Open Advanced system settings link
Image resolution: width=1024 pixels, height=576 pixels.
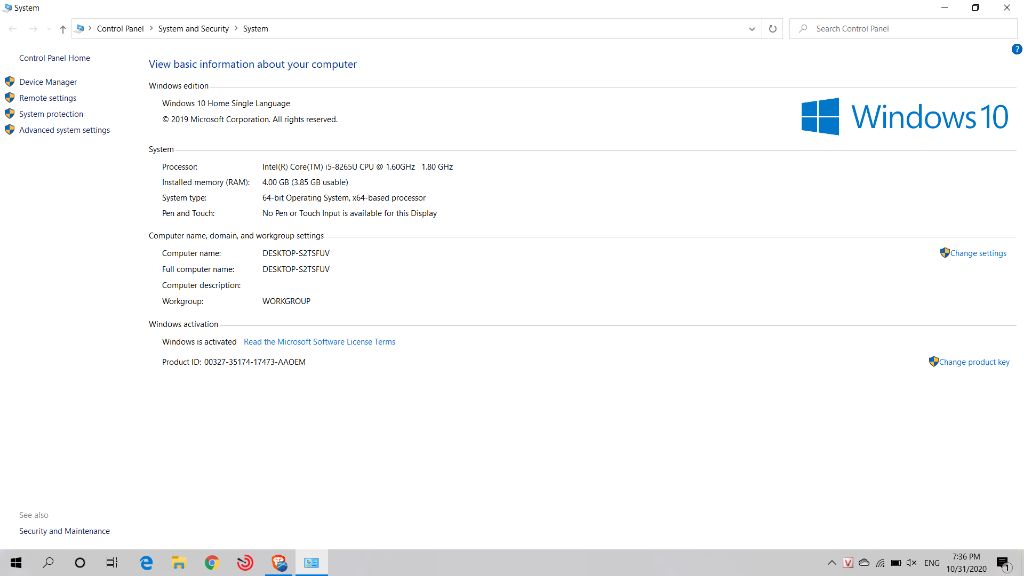pos(65,130)
